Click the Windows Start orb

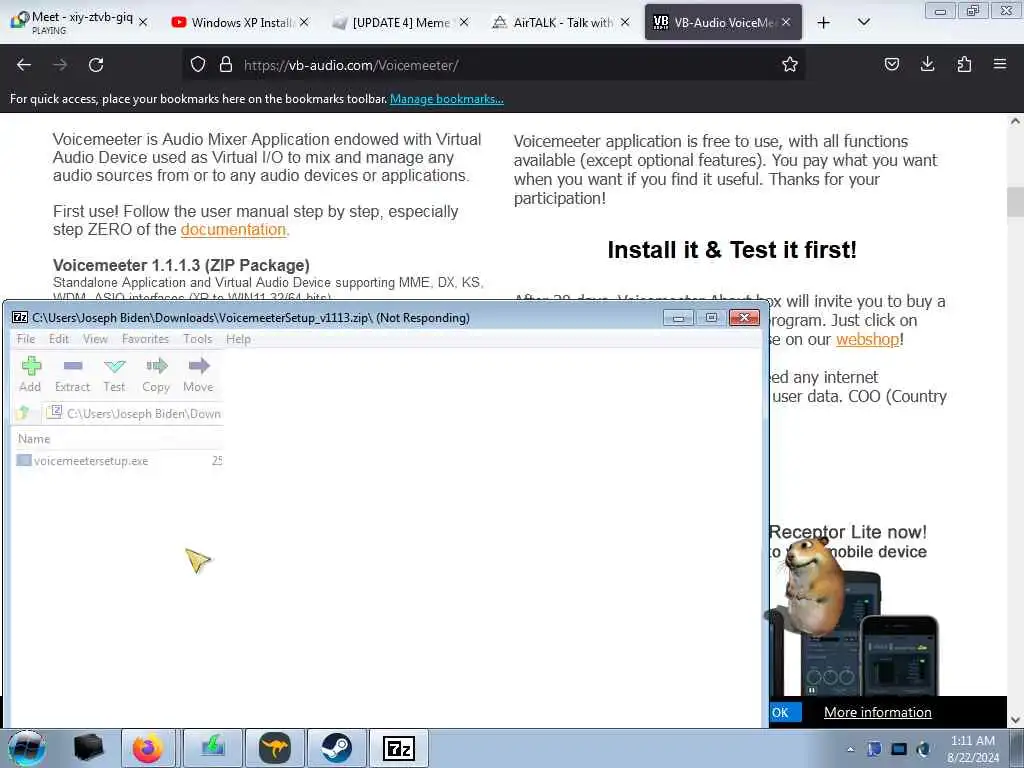coord(27,748)
